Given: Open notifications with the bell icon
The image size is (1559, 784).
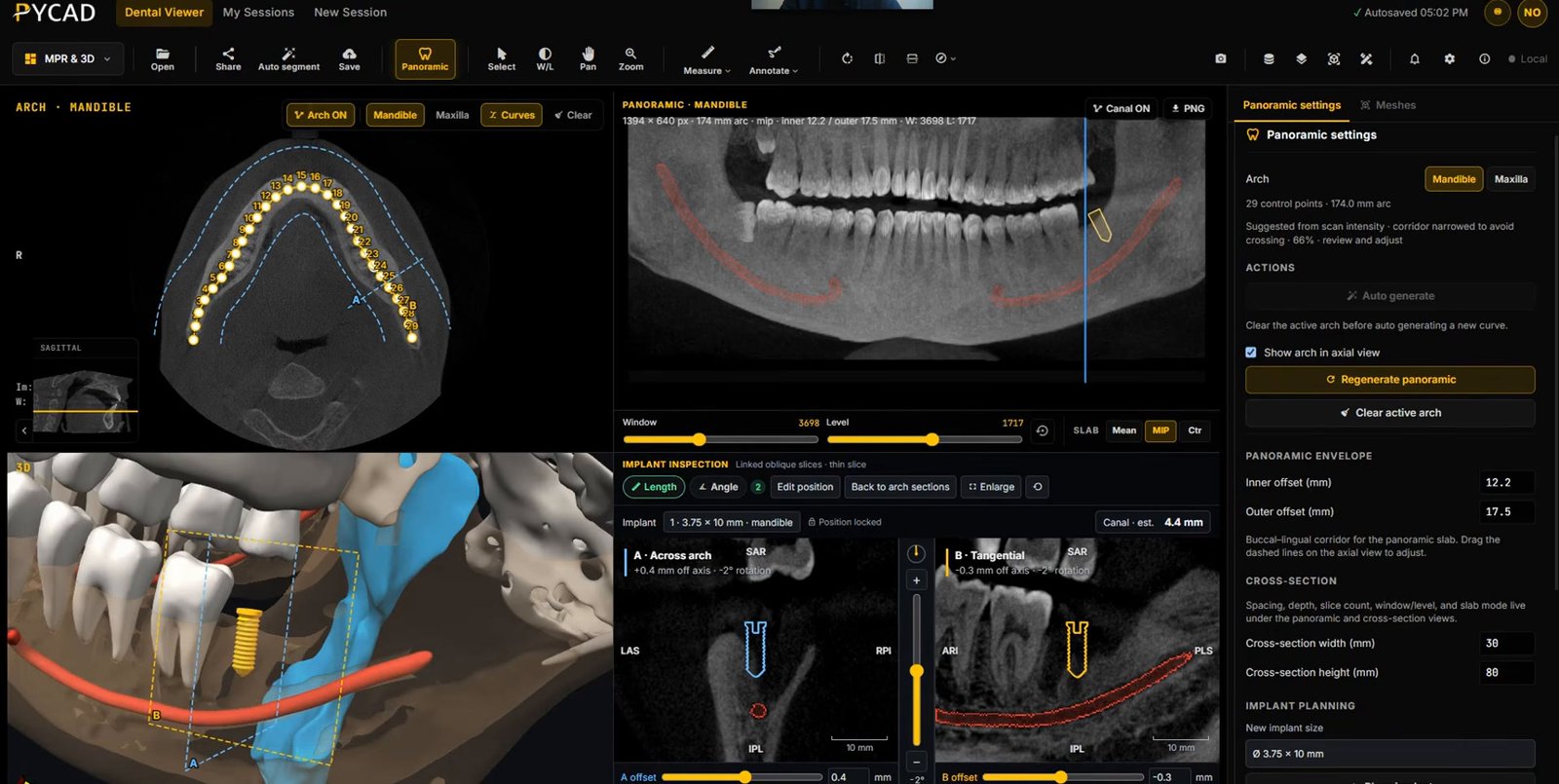Looking at the screenshot, I should pyautogui.click(x=1415, y=58).
